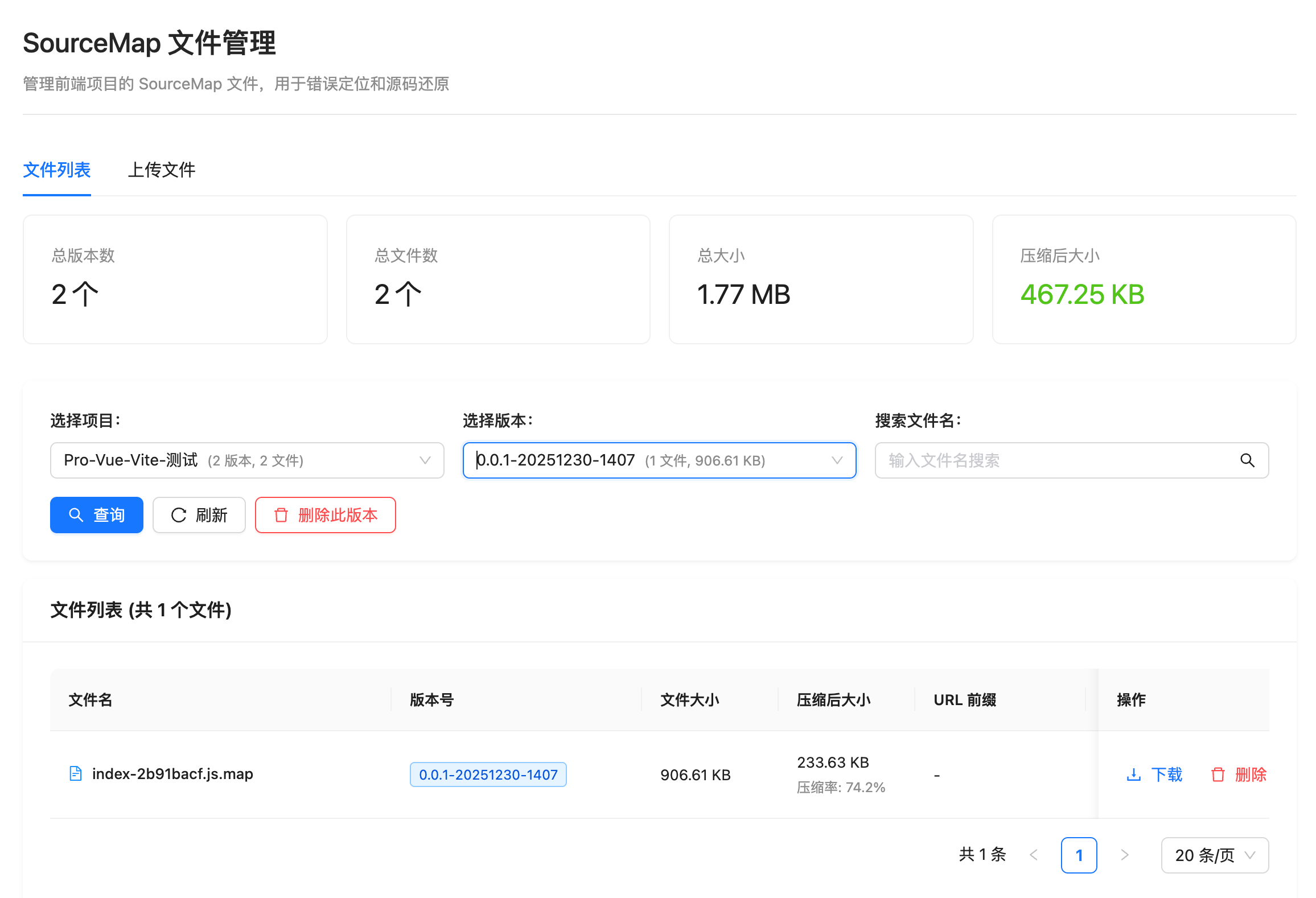Viewport: 1316px width, 898px height.
Task: Click the download icon in the file row
Action: 1133,775
